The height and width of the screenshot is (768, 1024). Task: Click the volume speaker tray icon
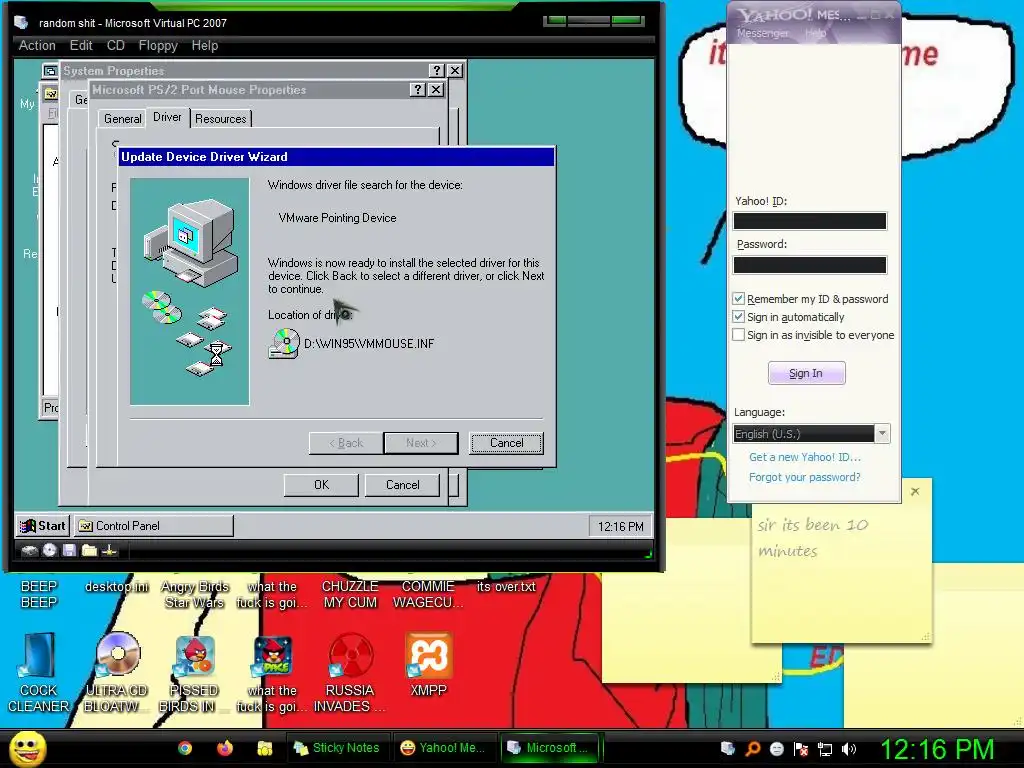click(x=849, y=748)
